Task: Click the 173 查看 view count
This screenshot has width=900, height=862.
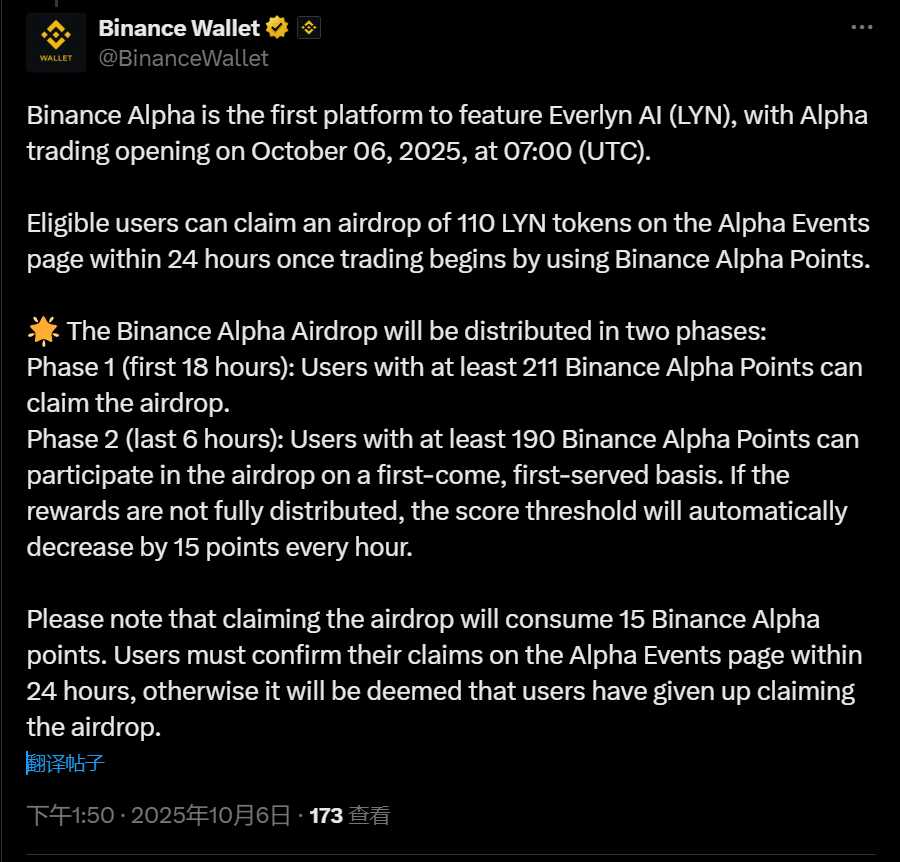Action: coord(349,816)
